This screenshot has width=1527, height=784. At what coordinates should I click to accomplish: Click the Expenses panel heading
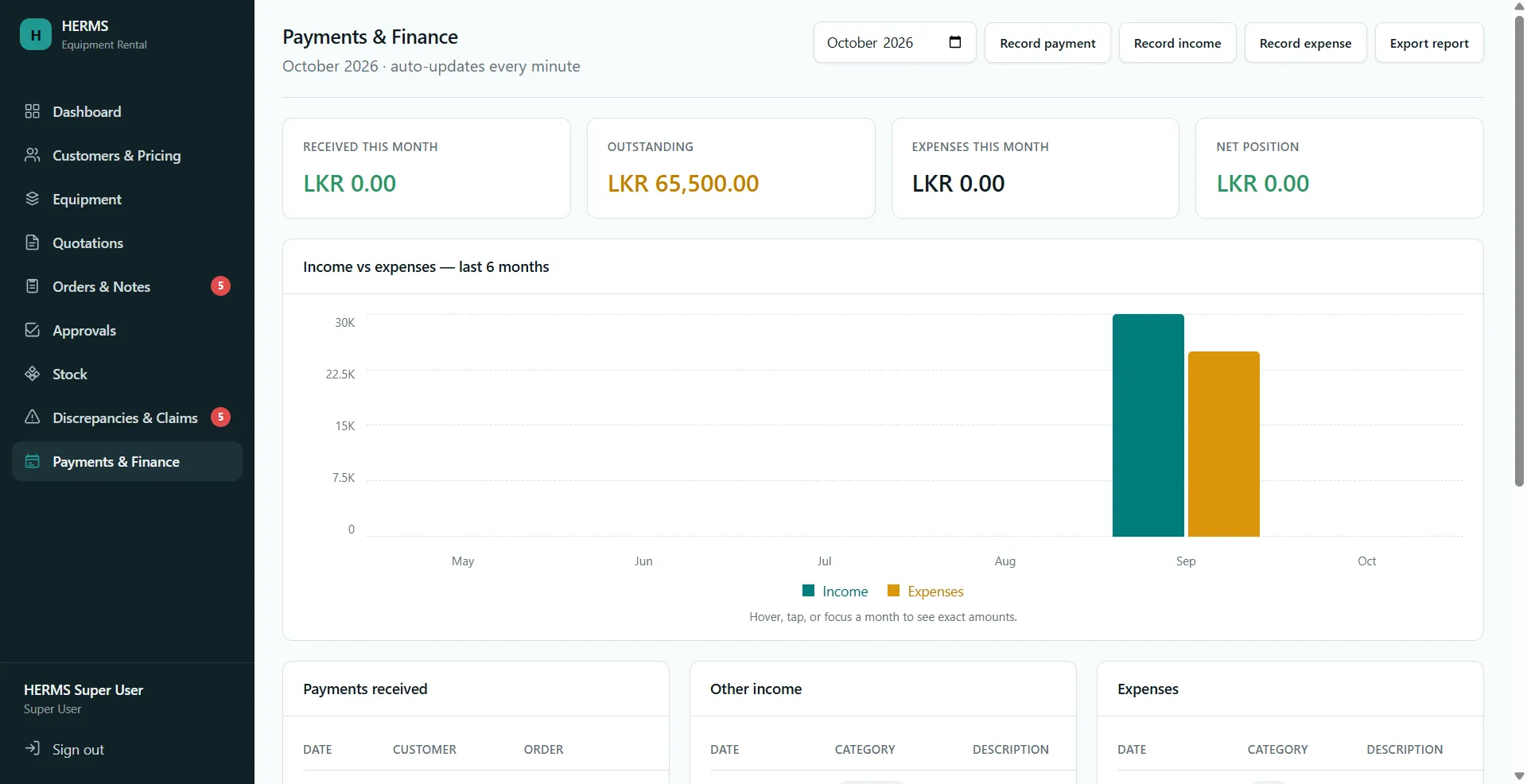pyautogui.click(x=1148, y=689)
